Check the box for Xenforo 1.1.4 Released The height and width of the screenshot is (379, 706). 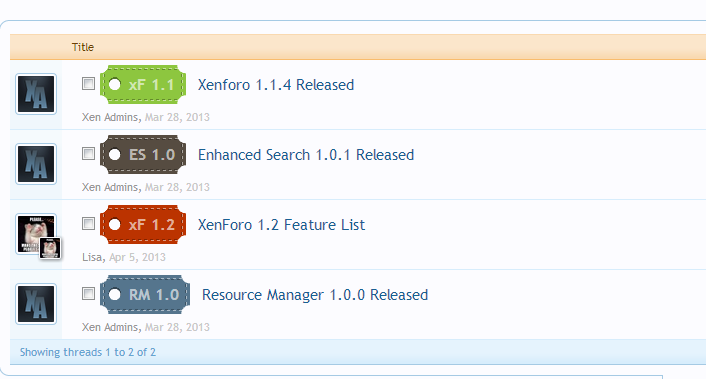coord(88,84)
